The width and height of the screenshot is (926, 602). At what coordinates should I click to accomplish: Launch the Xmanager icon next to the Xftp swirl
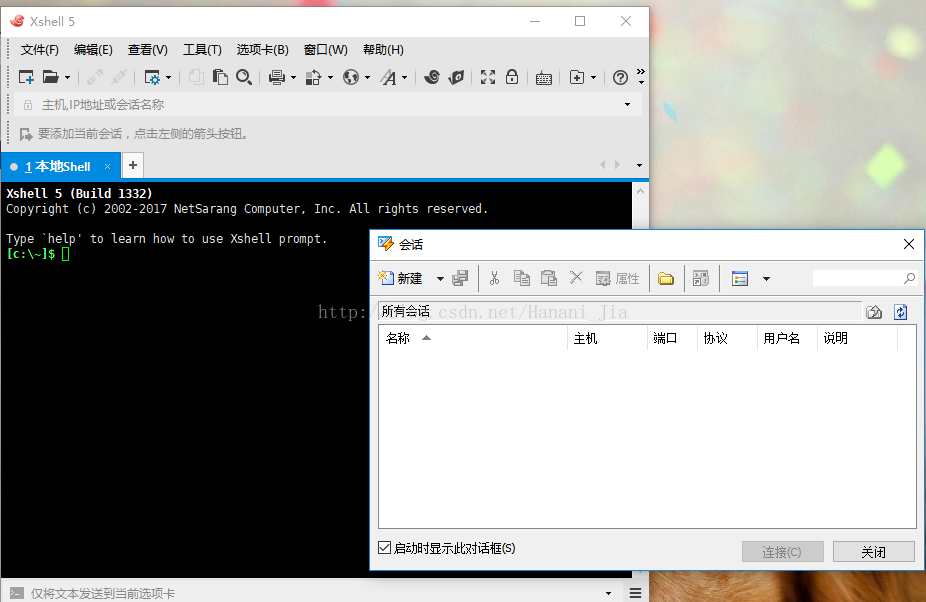[456, 77]
